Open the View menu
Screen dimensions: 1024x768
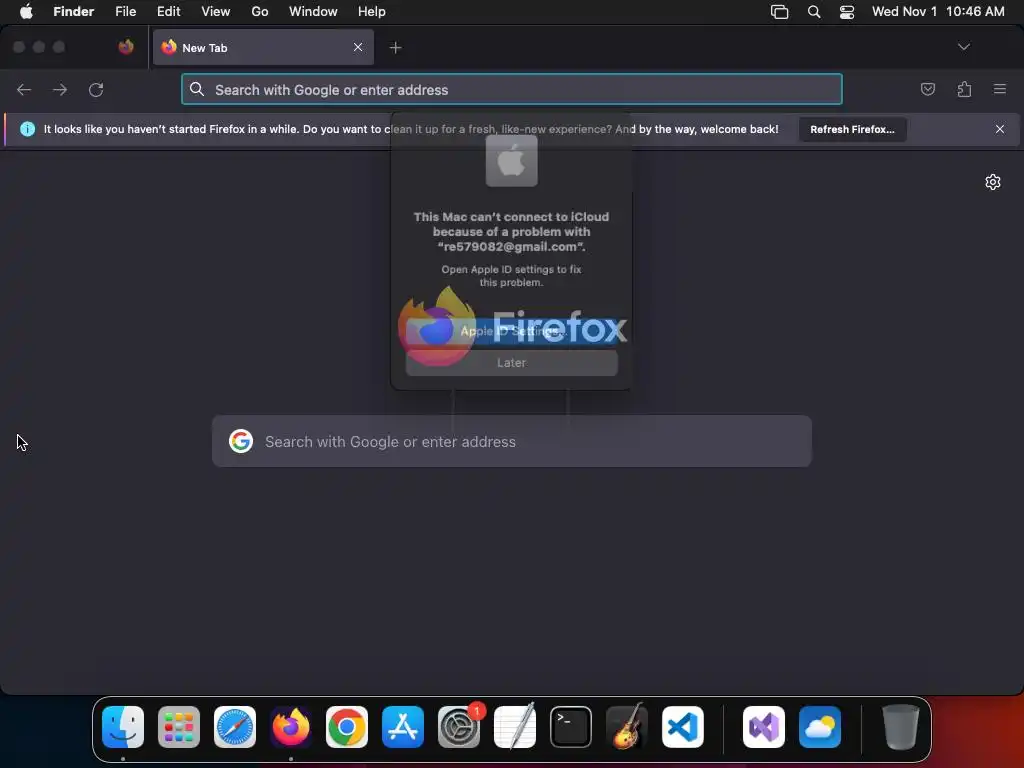pyautogui.click(x=216, y=11)
